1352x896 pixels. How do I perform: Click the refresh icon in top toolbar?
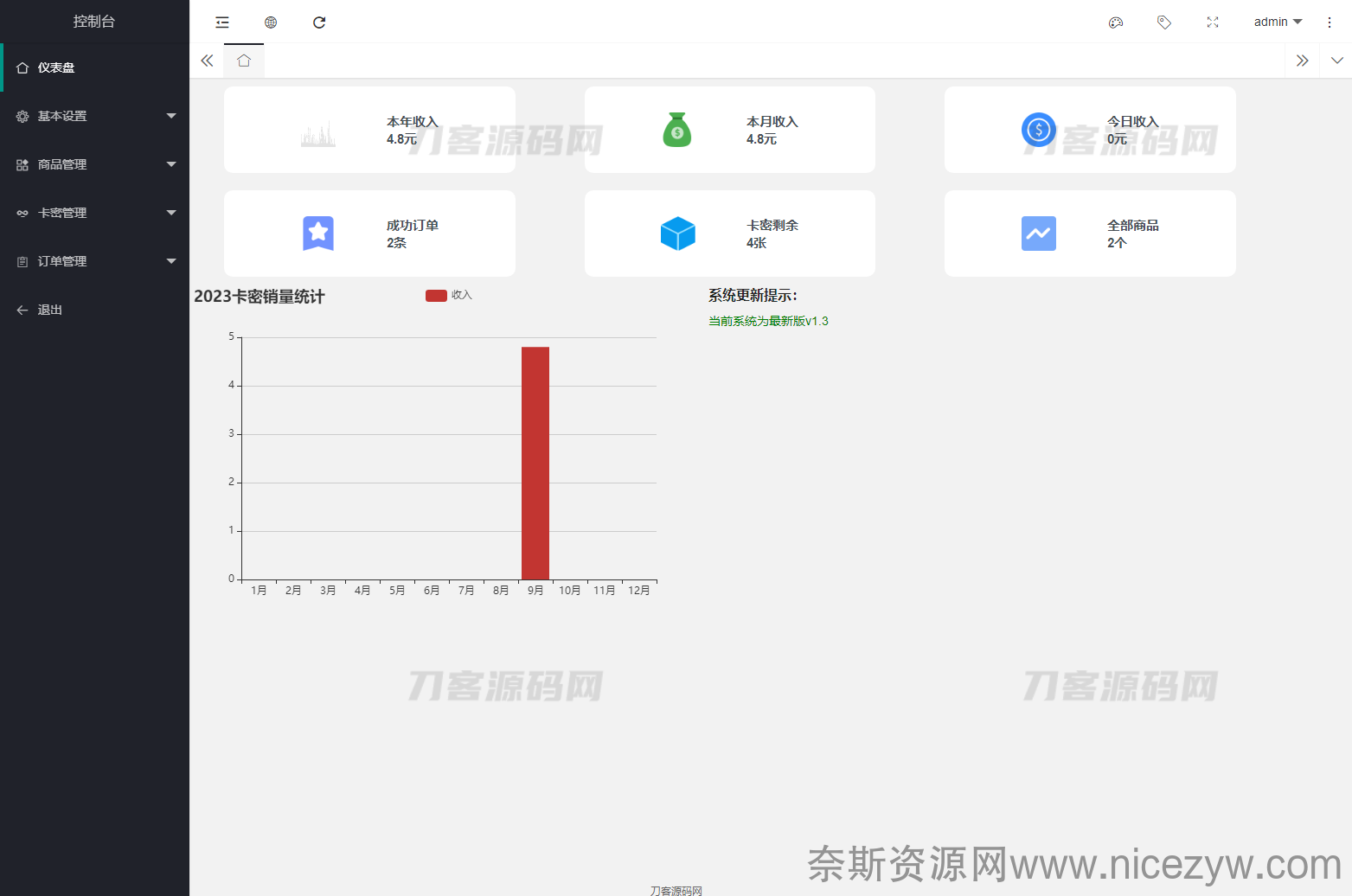[319, 22]
